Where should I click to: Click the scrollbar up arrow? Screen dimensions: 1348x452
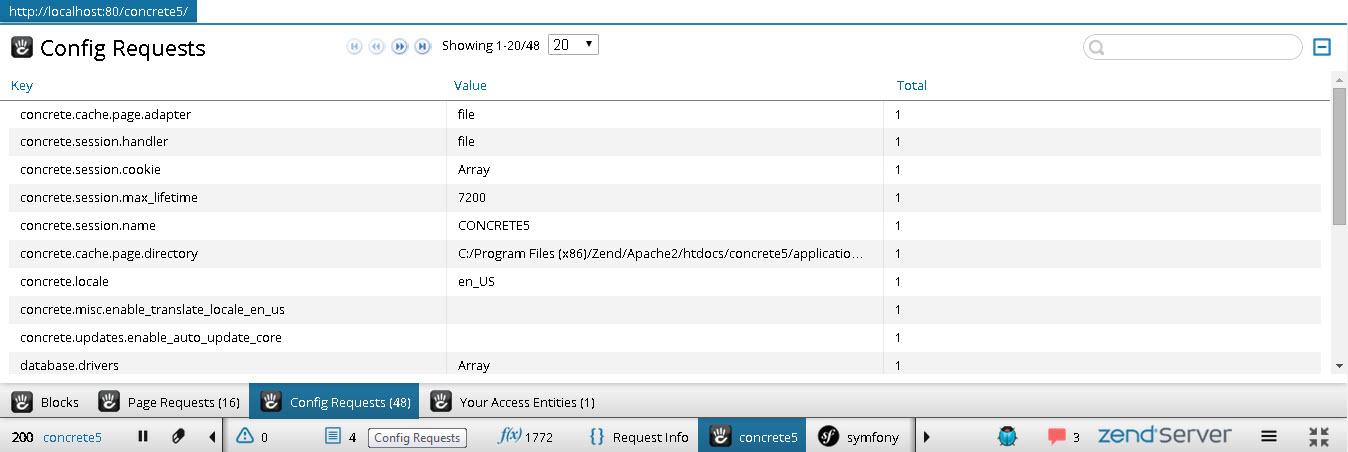pyautogui.click(x=1340, y=79)
